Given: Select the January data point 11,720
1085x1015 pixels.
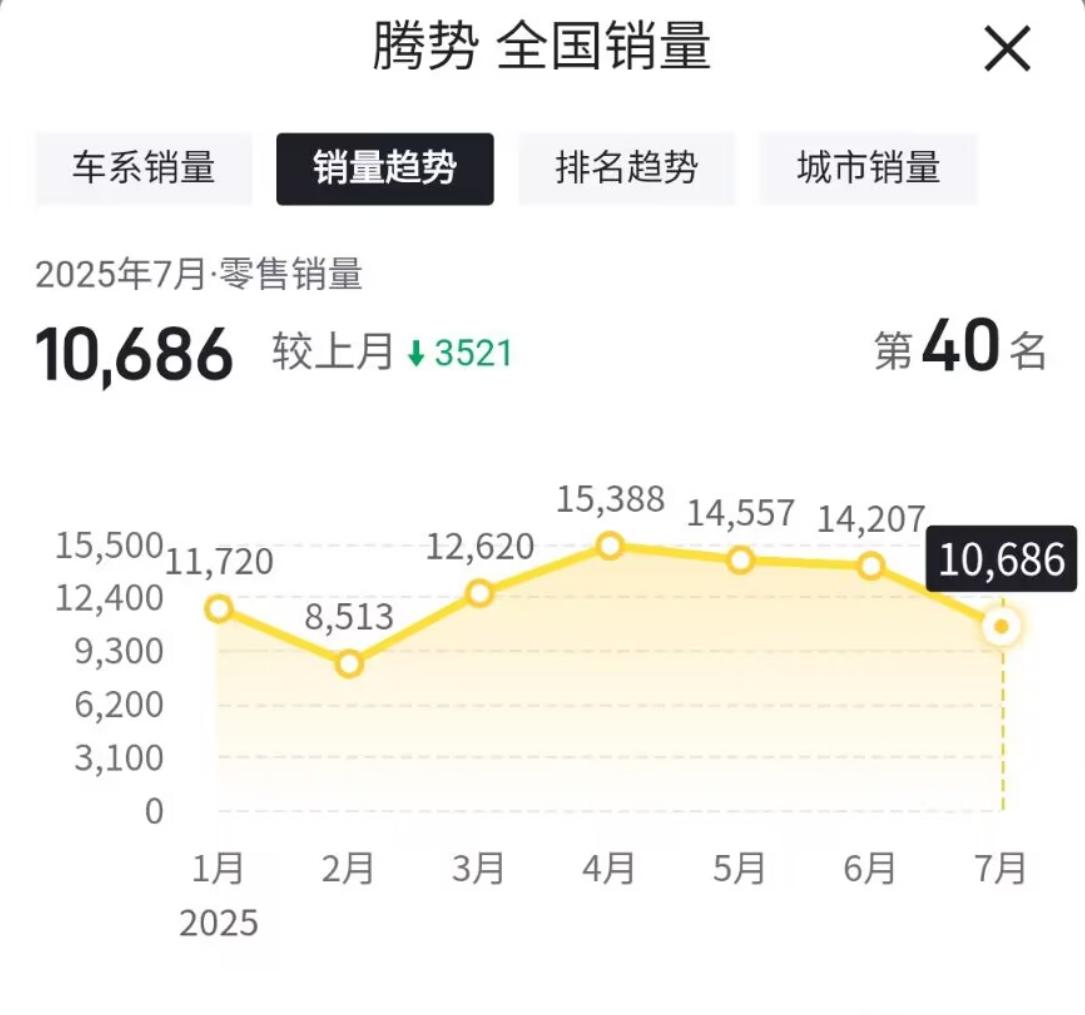Looking at the screenshot, I should click(x=219, y=609).
